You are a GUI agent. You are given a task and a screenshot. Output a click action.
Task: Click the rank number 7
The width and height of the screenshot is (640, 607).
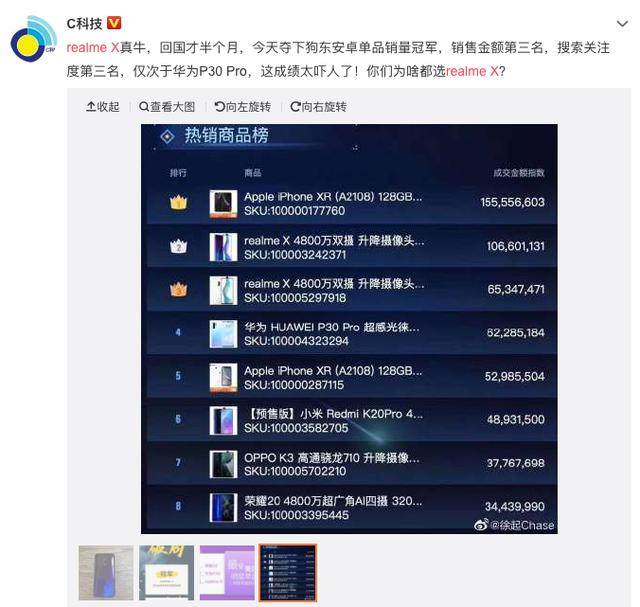pyautogui.click(x=178, y=462)
